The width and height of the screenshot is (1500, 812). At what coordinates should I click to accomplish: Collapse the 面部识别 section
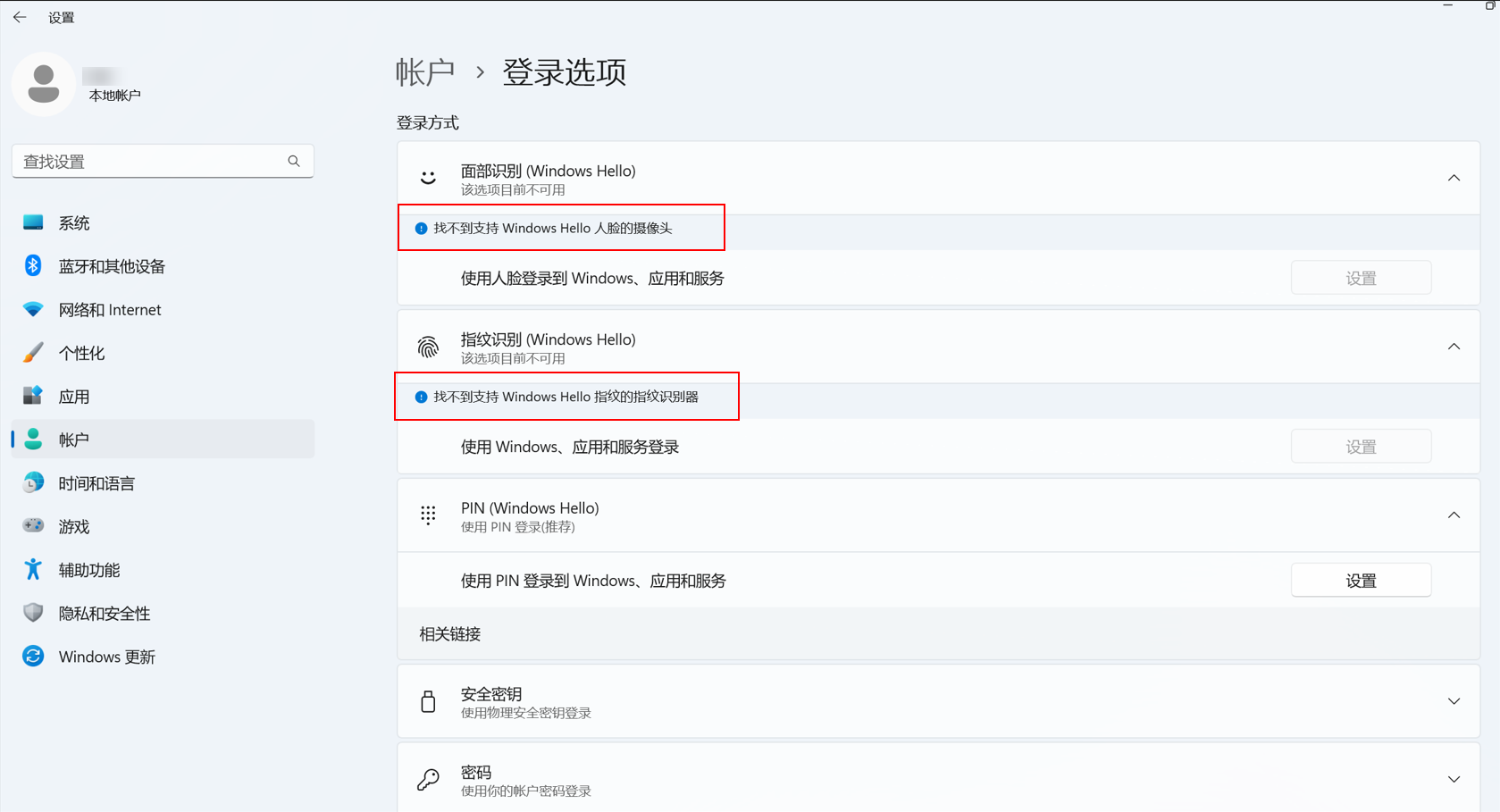[x=1454, y=178]
